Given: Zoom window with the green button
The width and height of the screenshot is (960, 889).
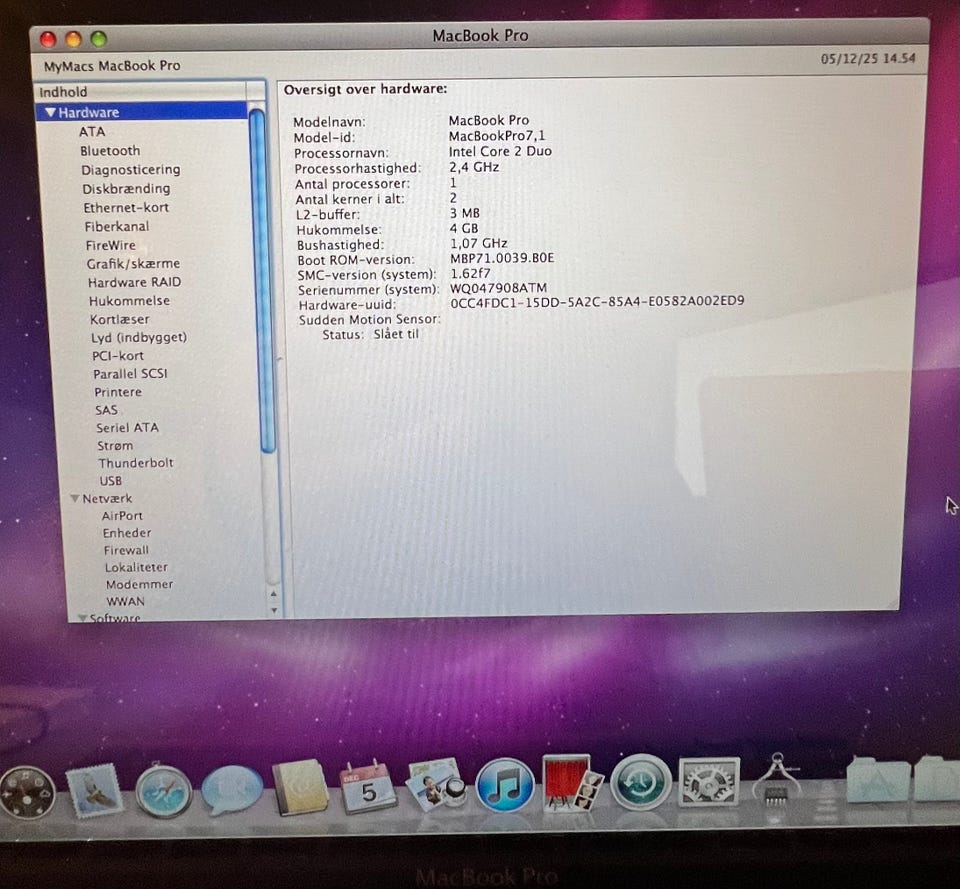Looking at the screenshot, I should 99,39.
